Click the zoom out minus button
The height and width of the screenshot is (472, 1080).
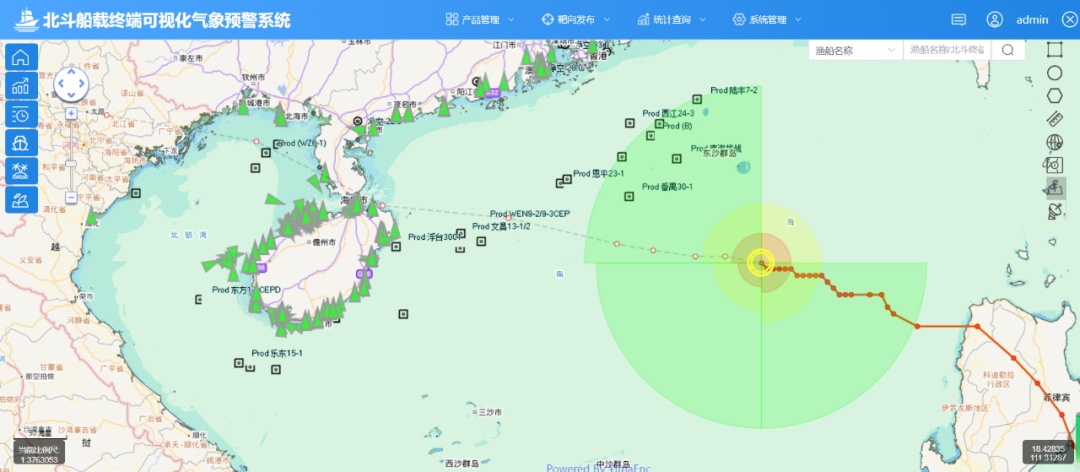71,197
